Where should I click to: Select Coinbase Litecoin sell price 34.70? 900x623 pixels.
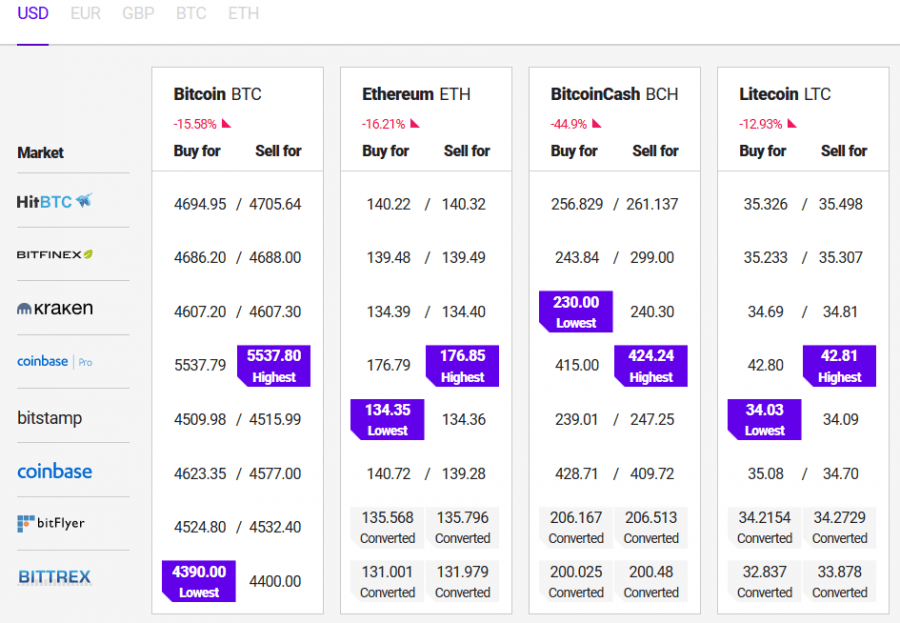(840, 474)
